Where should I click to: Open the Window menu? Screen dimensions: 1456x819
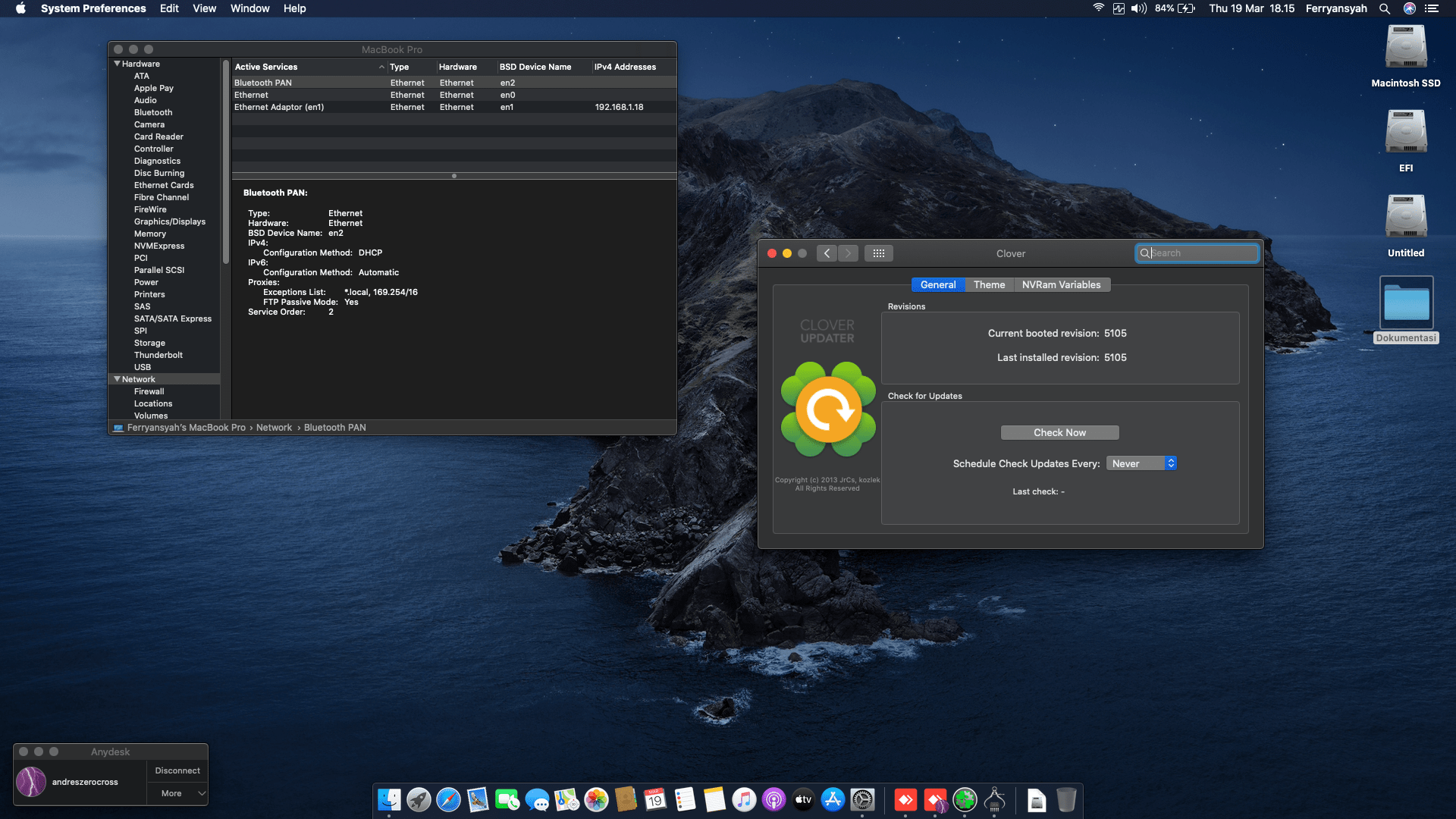pos(250,8)
